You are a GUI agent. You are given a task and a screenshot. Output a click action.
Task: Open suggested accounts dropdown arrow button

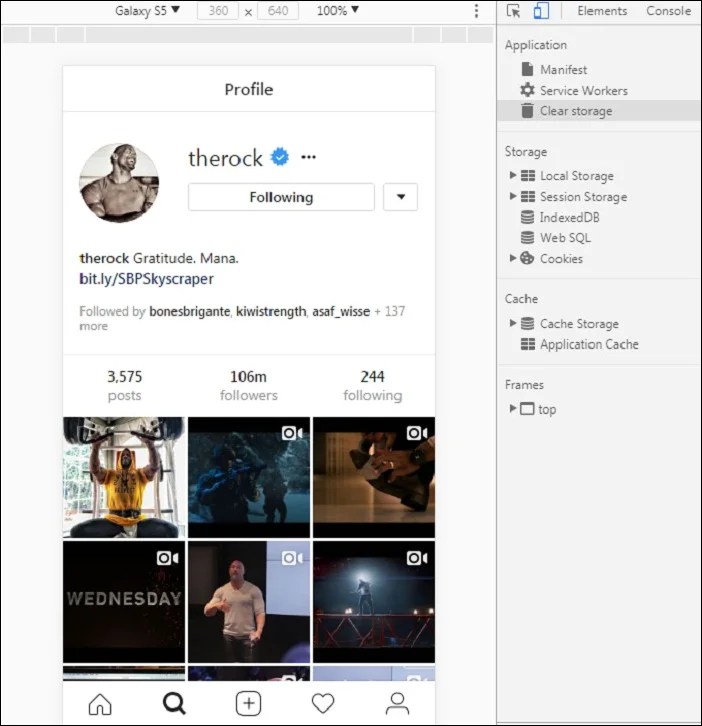401,197
